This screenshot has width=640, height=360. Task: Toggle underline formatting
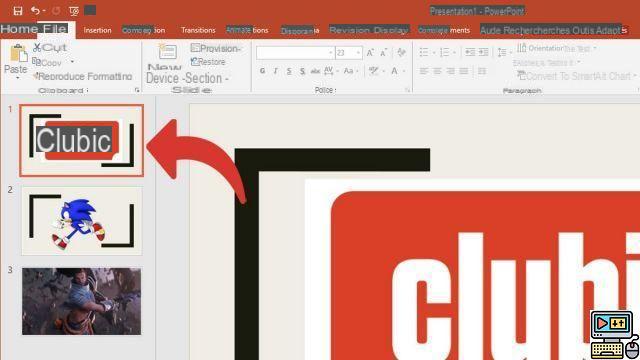pos(289,71)
